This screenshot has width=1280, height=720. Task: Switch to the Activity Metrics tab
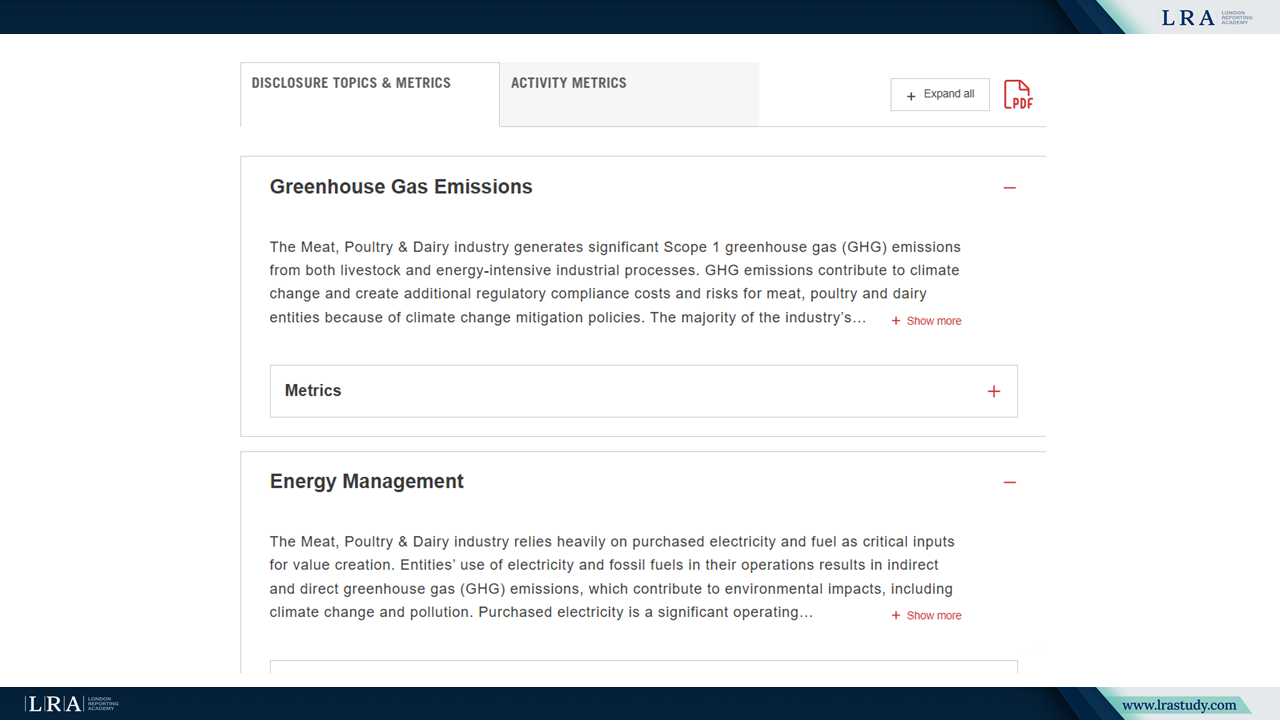point(569,83)
